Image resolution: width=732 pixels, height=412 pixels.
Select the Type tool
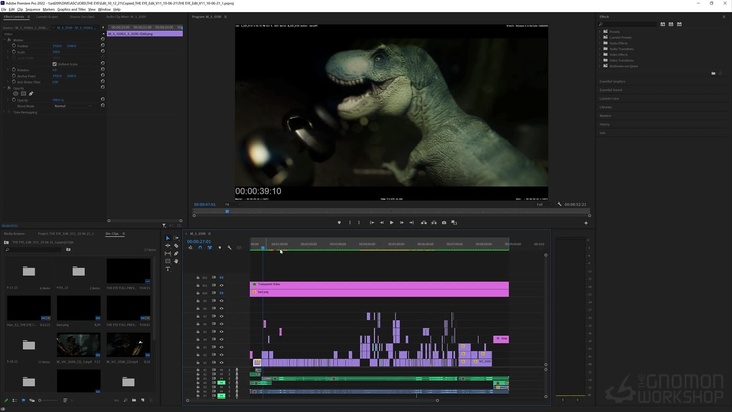pyautogui.click(x=168, y=269)
